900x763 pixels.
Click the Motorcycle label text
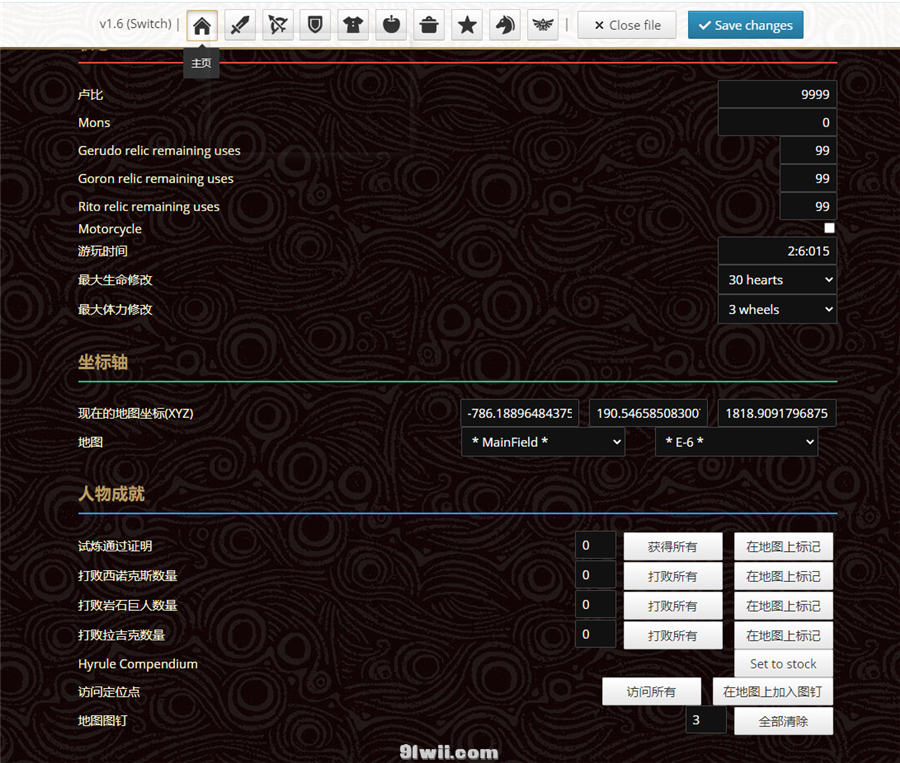[x=110, y=229]
